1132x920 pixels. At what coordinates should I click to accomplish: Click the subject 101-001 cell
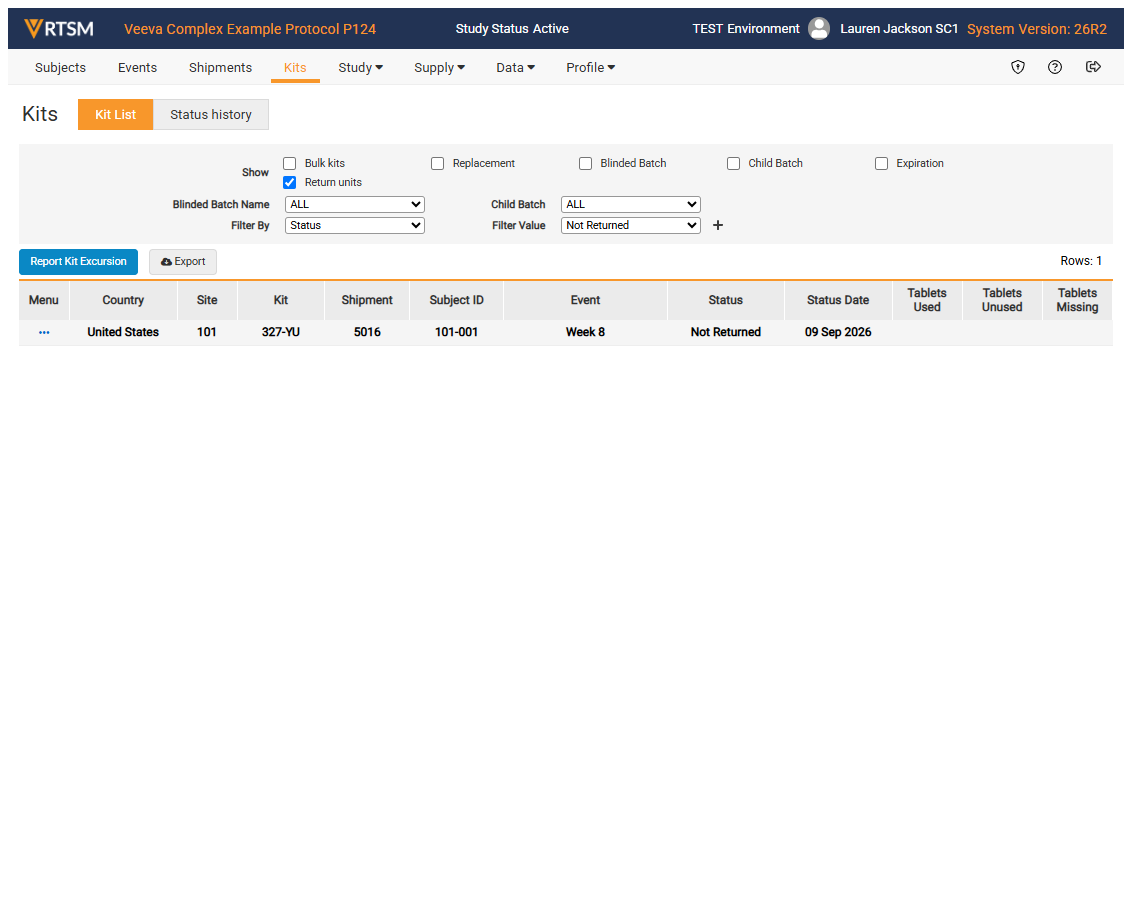456,332
